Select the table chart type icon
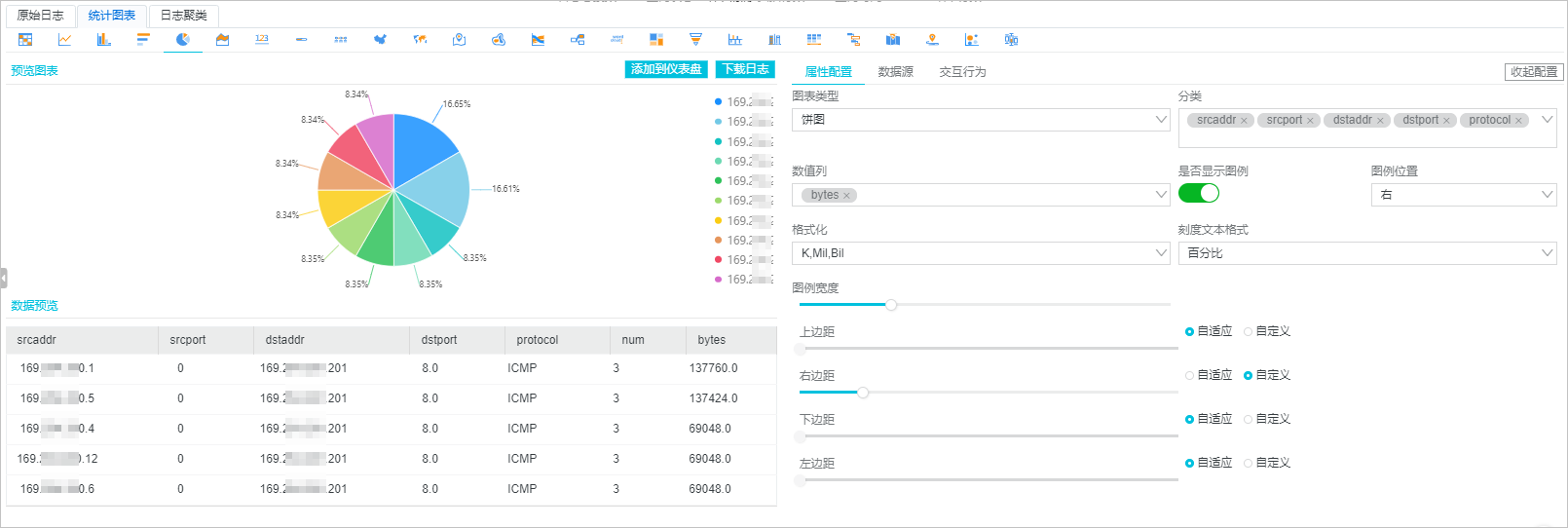 pyautogui.click(x=25, y=40)
